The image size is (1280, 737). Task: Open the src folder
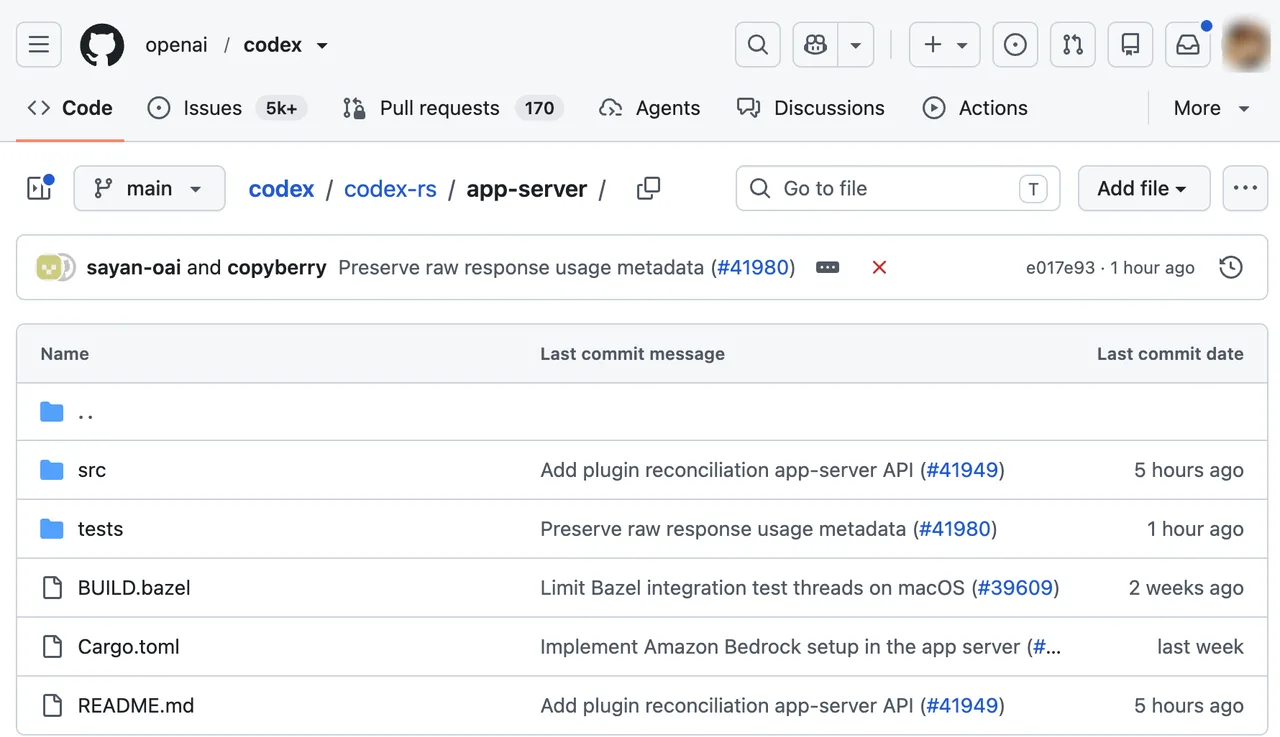(x=92, y=470)
